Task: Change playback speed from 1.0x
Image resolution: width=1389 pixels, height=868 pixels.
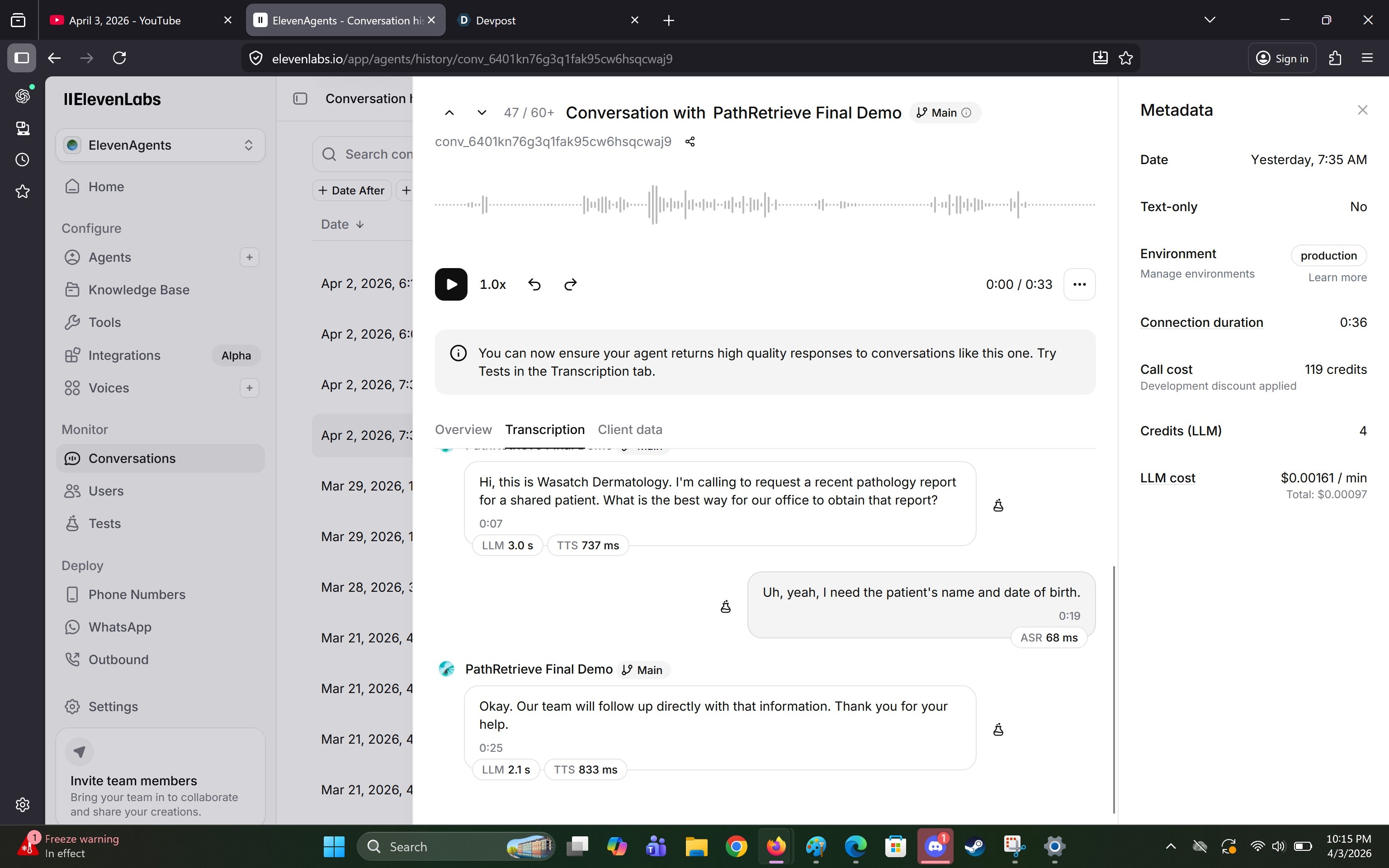Action: pos(492,284)
